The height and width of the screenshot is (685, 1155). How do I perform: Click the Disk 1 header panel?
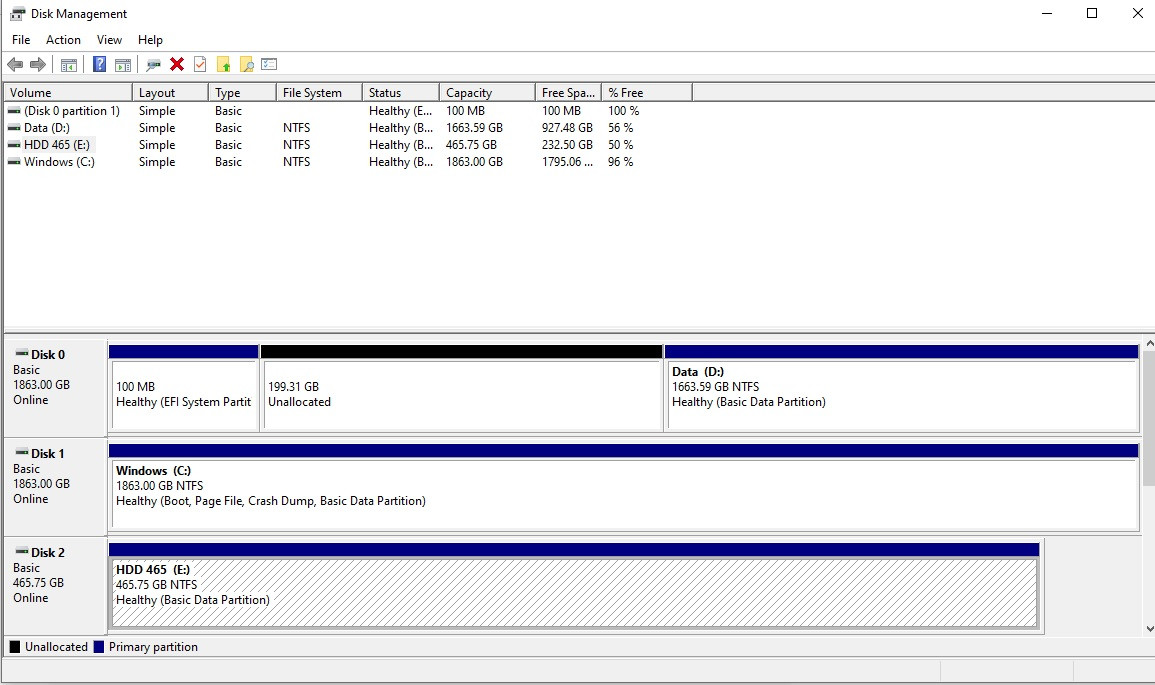[x=55, y=487]
